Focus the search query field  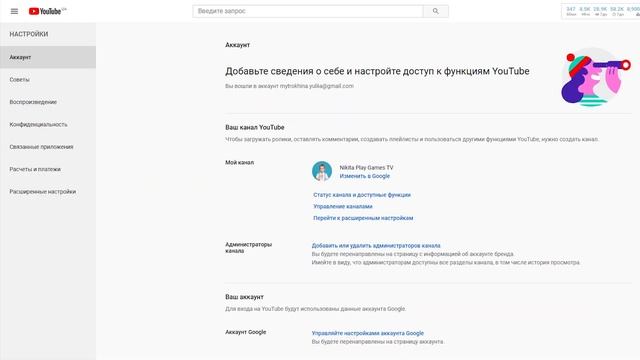[308, 11]
